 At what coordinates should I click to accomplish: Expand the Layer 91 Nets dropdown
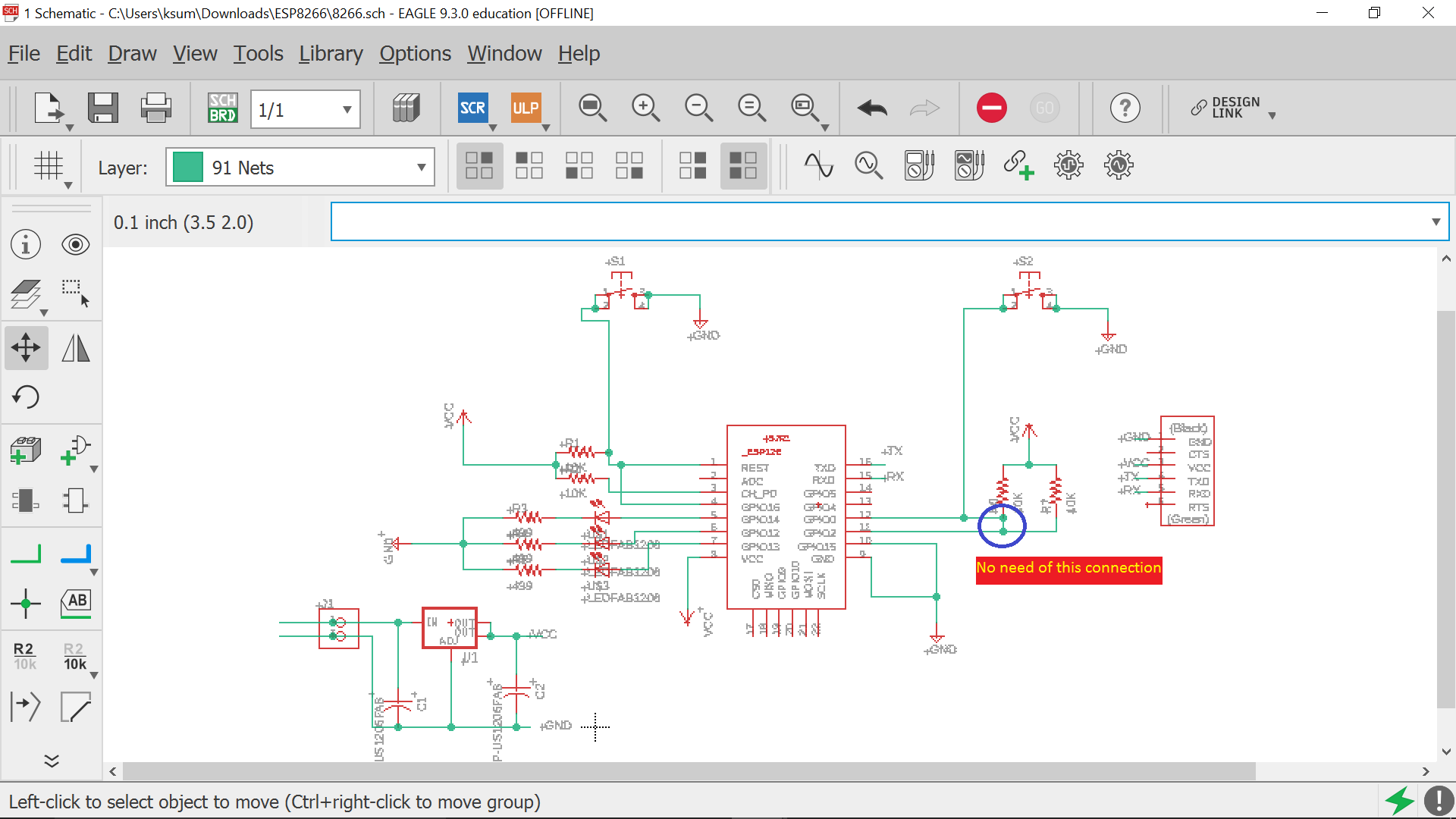tap(421, 168)
